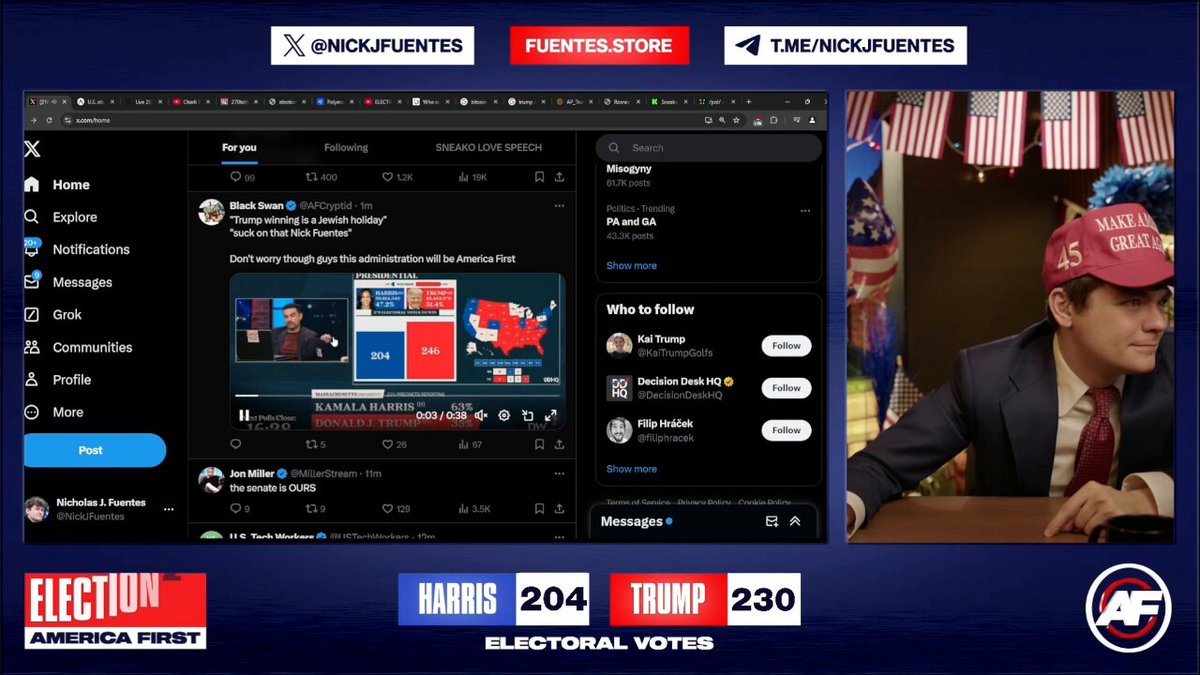Switch to the For you tab
Image resolution: width=1200 pixels, height=675 pixels.
pos(239,147)
